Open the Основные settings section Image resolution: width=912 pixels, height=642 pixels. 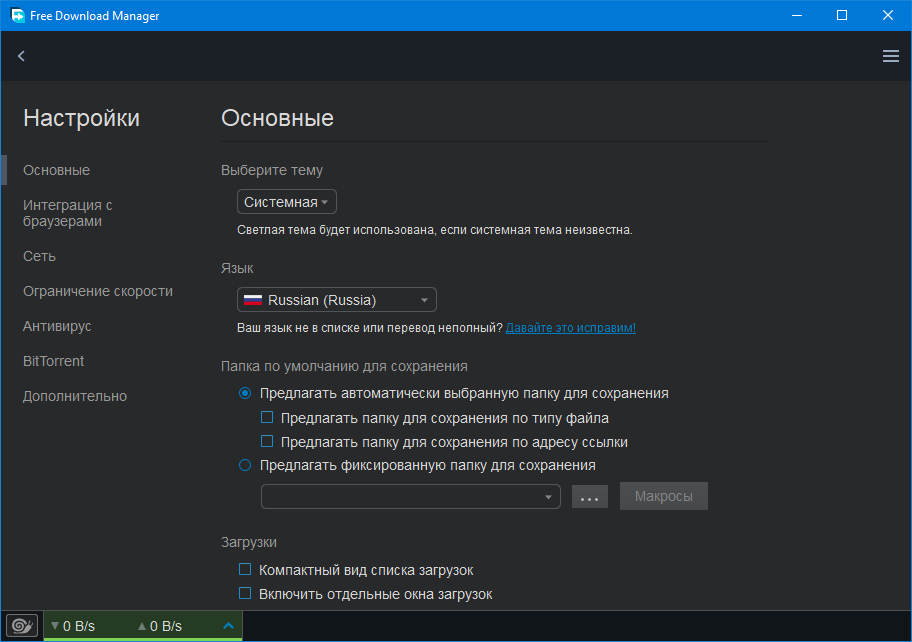tap(56, 170)
